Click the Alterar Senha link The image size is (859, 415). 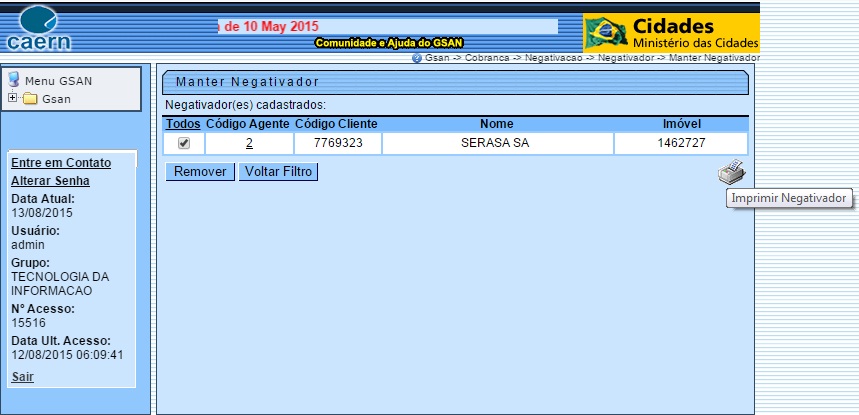pyautogui.click(x=50, y=181)
